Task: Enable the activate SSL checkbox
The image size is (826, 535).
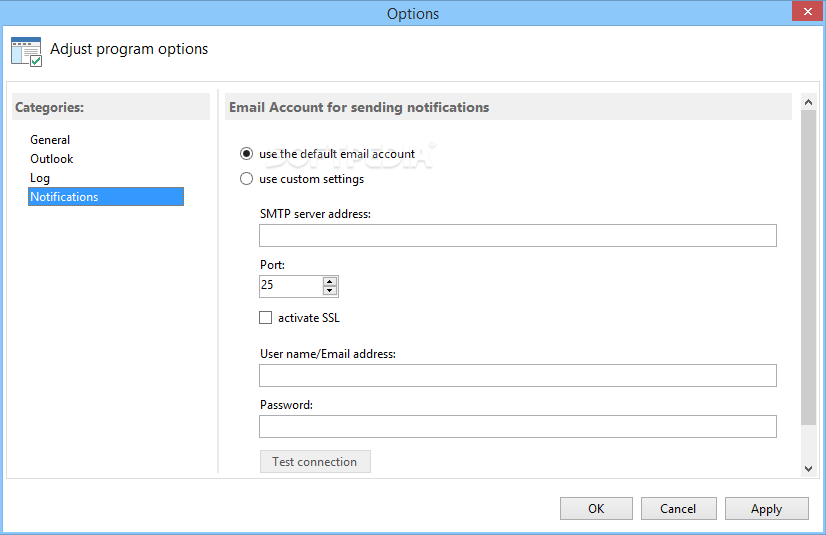Action: tap(266, 318)
